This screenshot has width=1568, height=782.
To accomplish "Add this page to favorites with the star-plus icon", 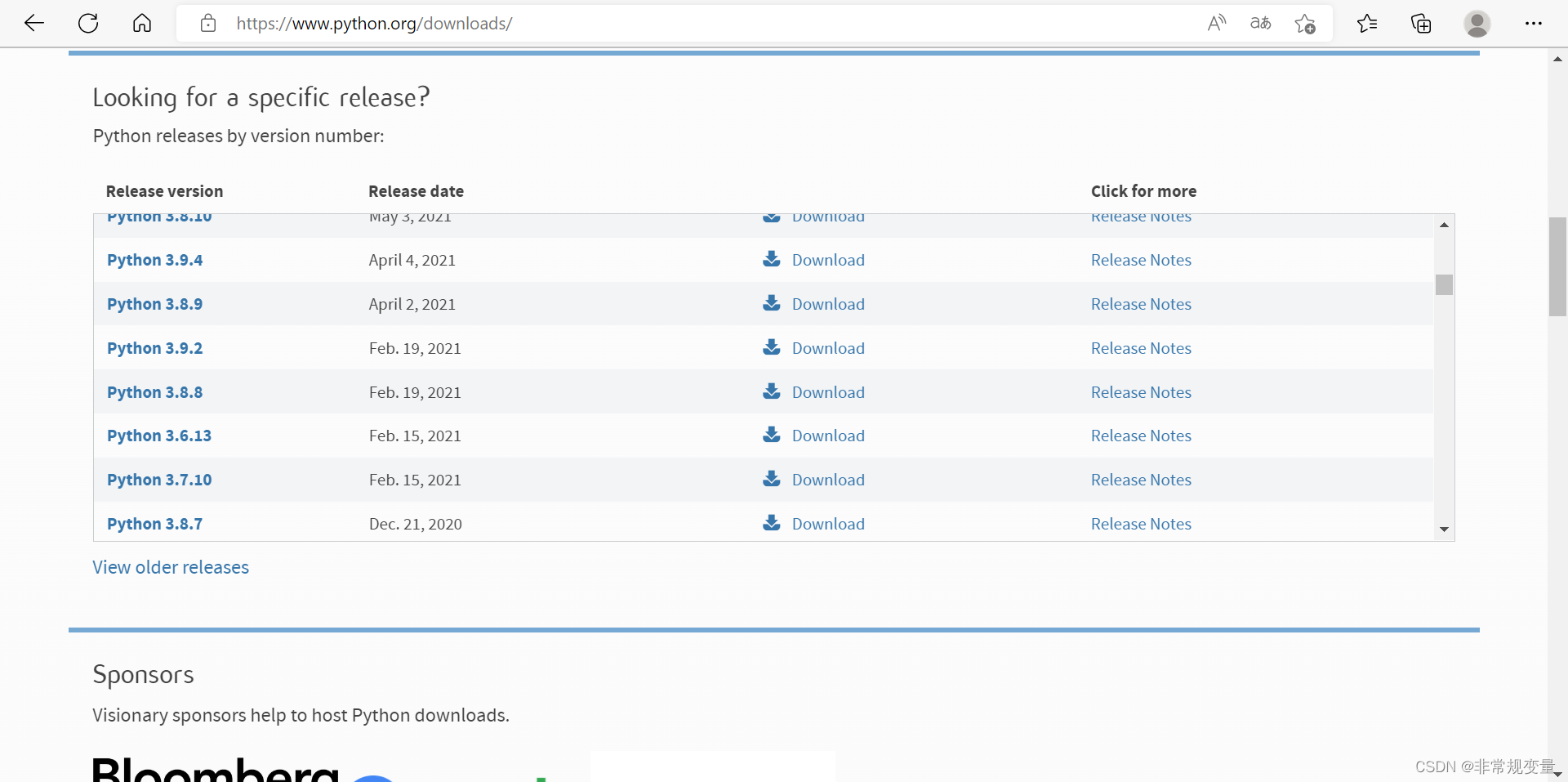I will click(1305, 24).
